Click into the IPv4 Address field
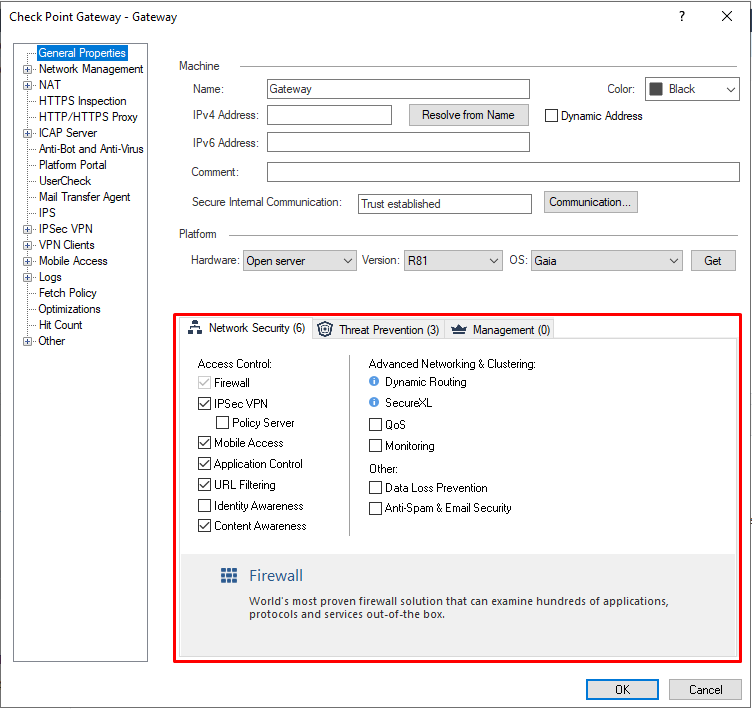Viewport: 752px width, 709px height. click(x=329, y=115)
